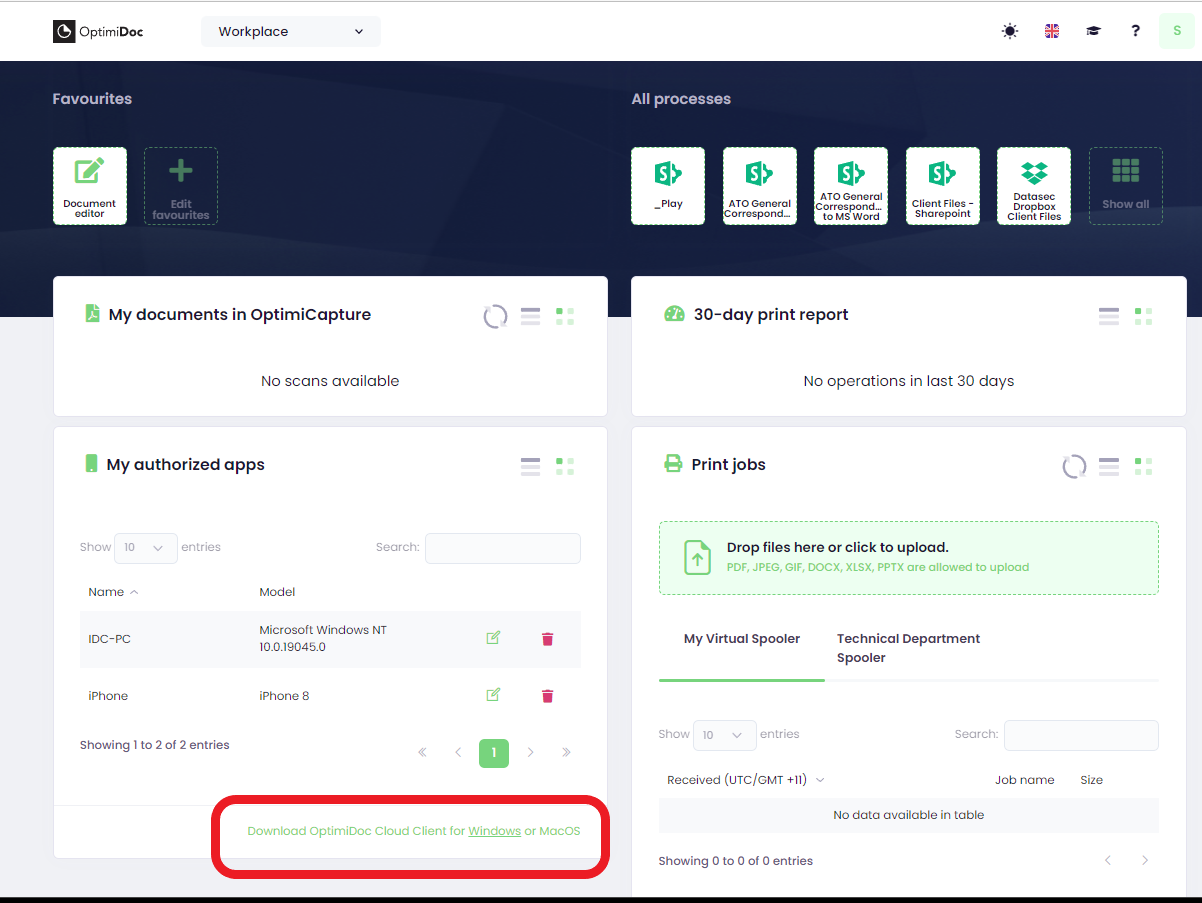Focus the Print jobs Search field
This screenshot has width=1202, height=903.
1081,735
